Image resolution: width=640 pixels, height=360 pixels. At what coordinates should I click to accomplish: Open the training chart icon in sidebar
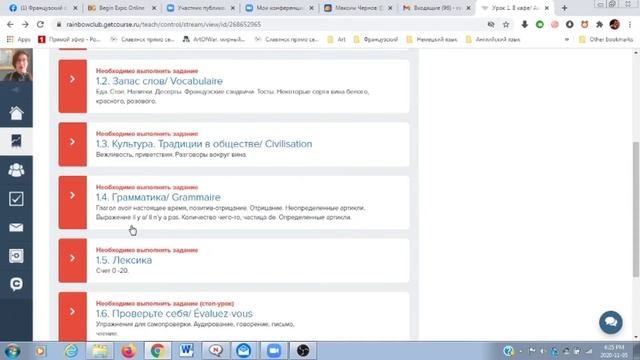16,141
